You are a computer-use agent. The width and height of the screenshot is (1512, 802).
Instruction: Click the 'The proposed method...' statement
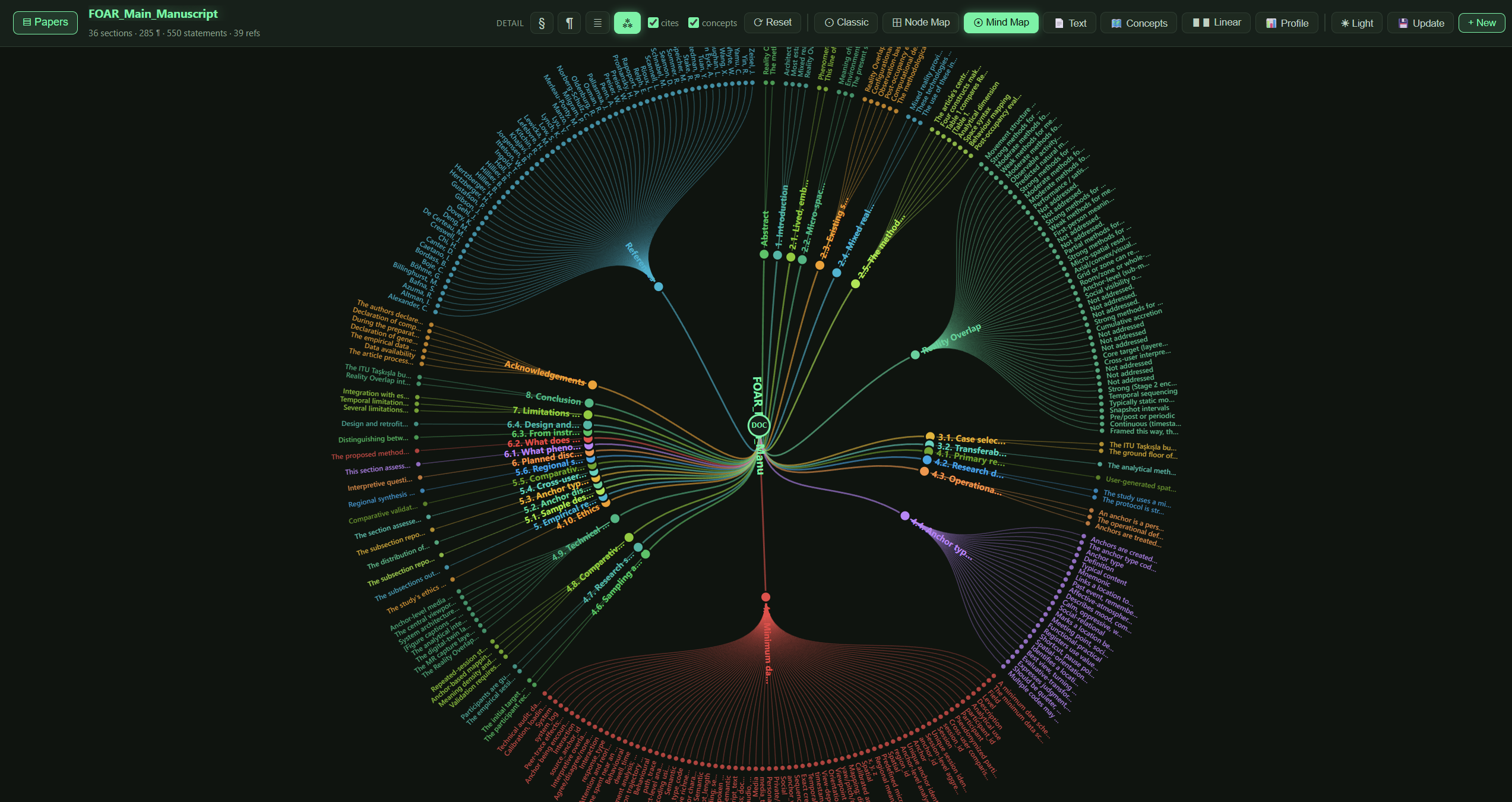(370, 454)
